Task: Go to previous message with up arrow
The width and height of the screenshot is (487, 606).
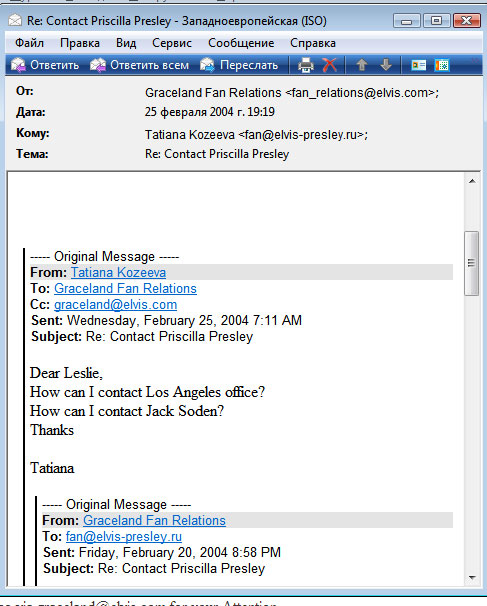Action: click(x=362, y=65)
